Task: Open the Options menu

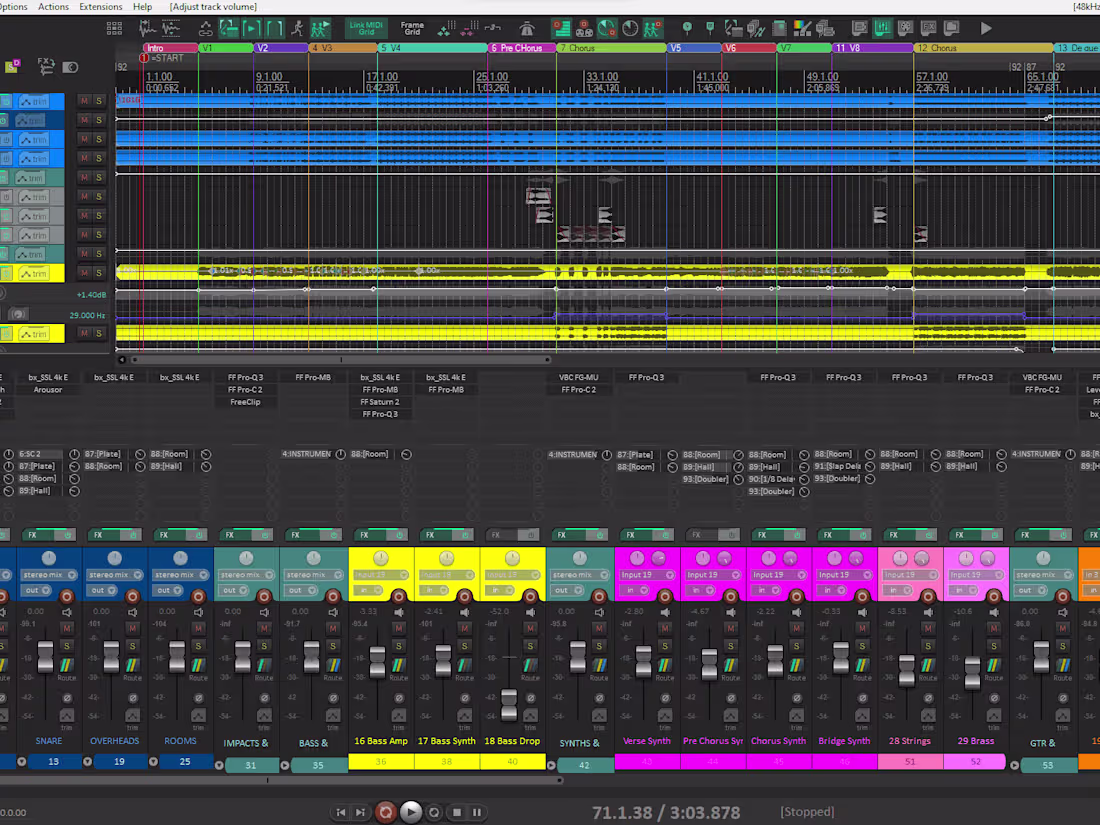Action: 13,6
